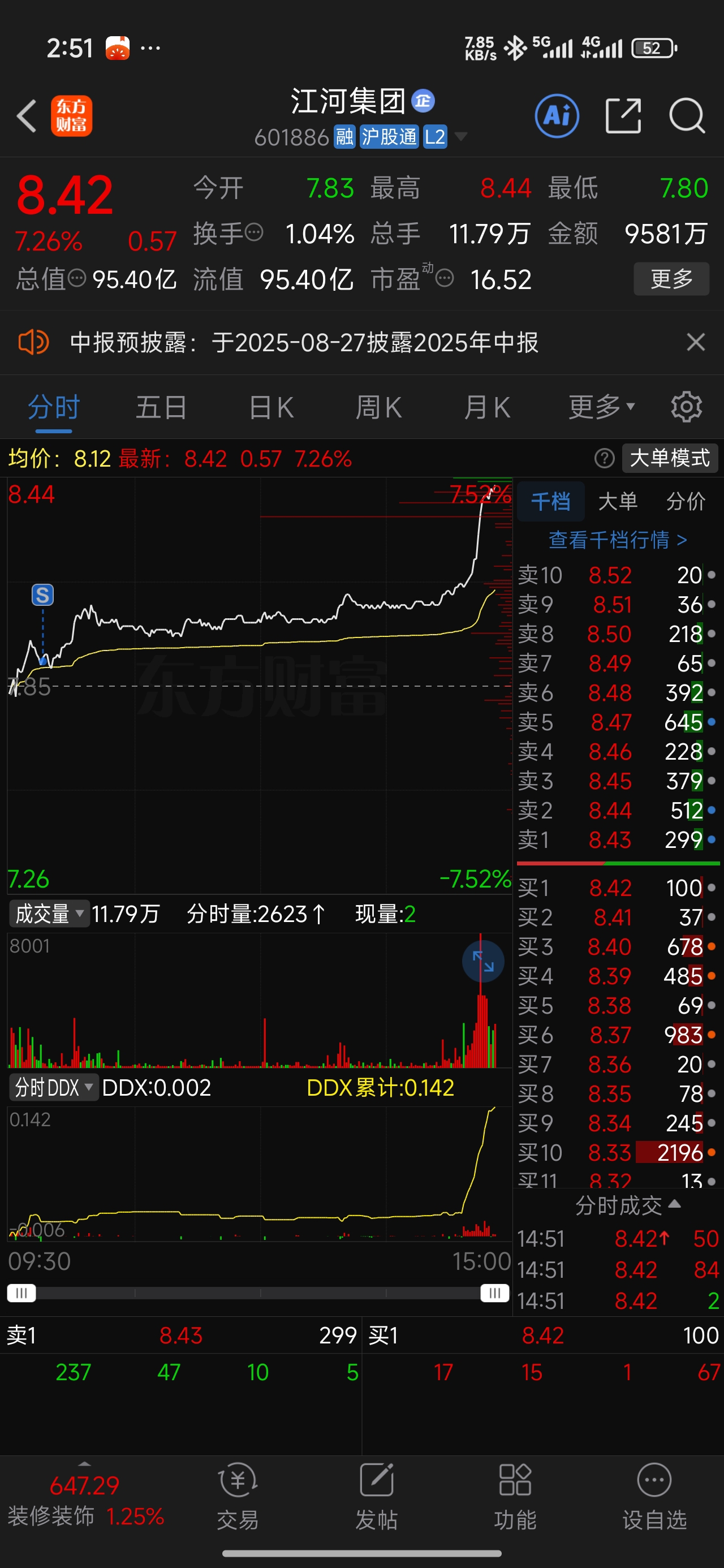Screen dimensions: 724x1568
Task: Dismiss the announcement banner
Action: click(x=695, y=342)
